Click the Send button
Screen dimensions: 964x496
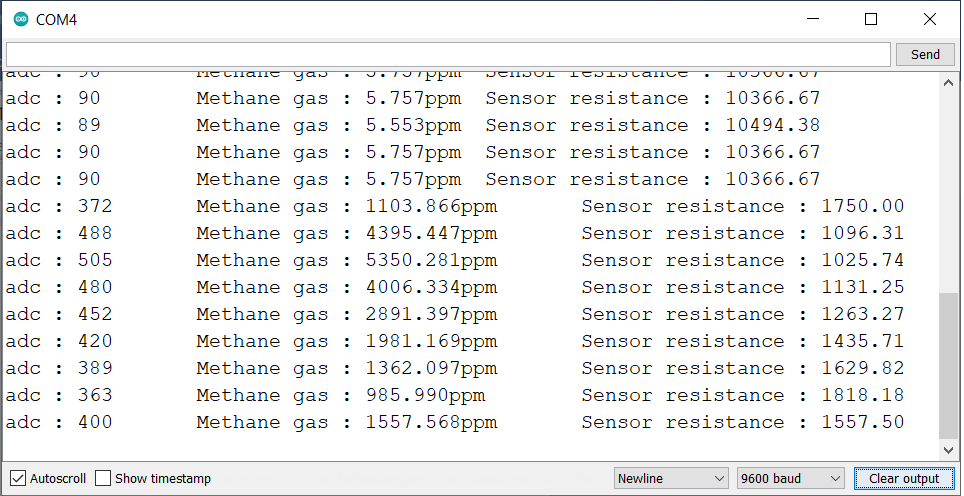click(925, 54)
